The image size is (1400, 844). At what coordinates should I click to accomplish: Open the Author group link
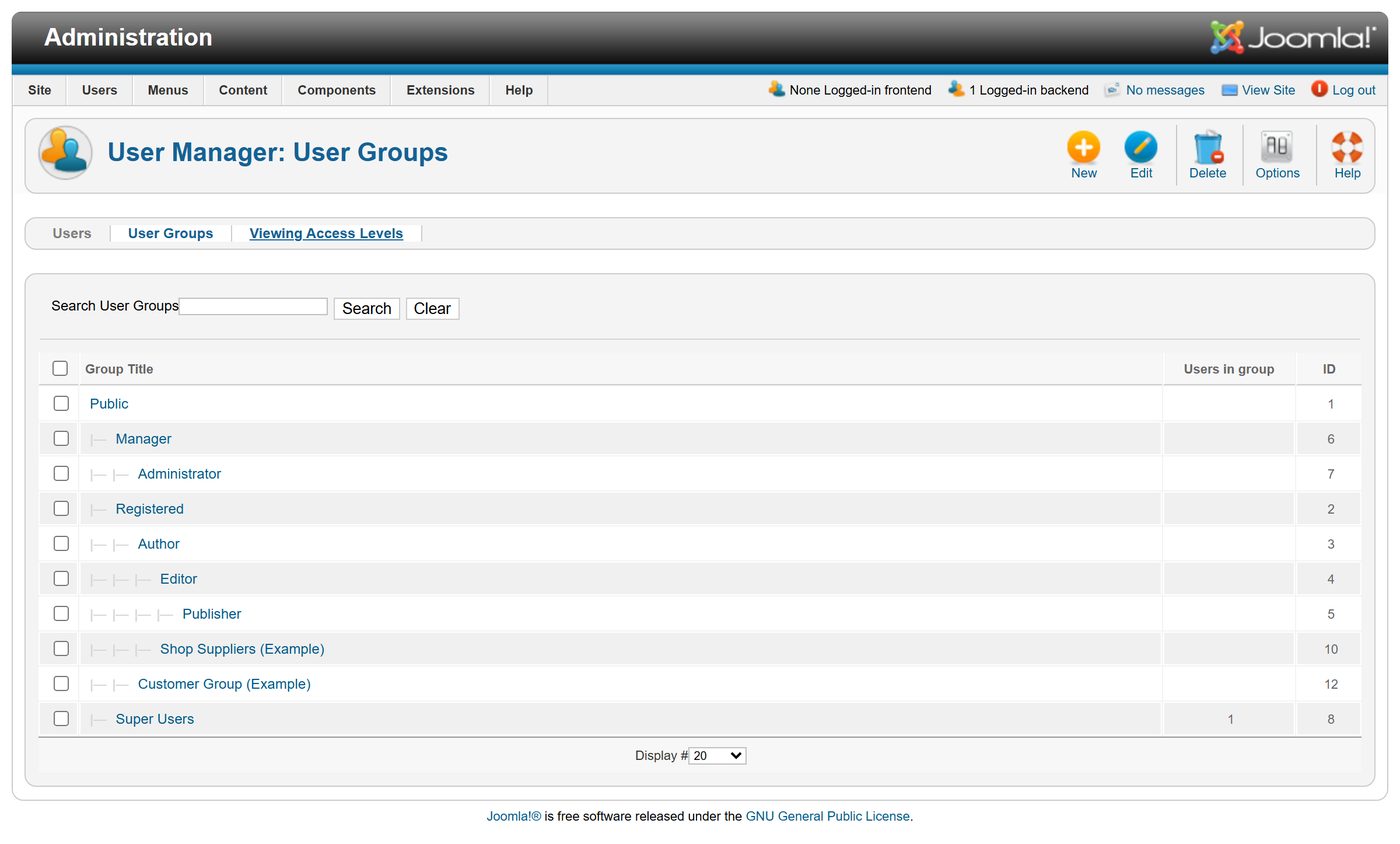pos(159,544)
